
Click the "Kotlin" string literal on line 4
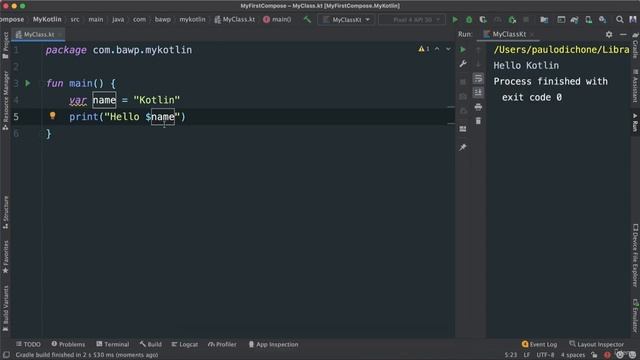point(157,100)
